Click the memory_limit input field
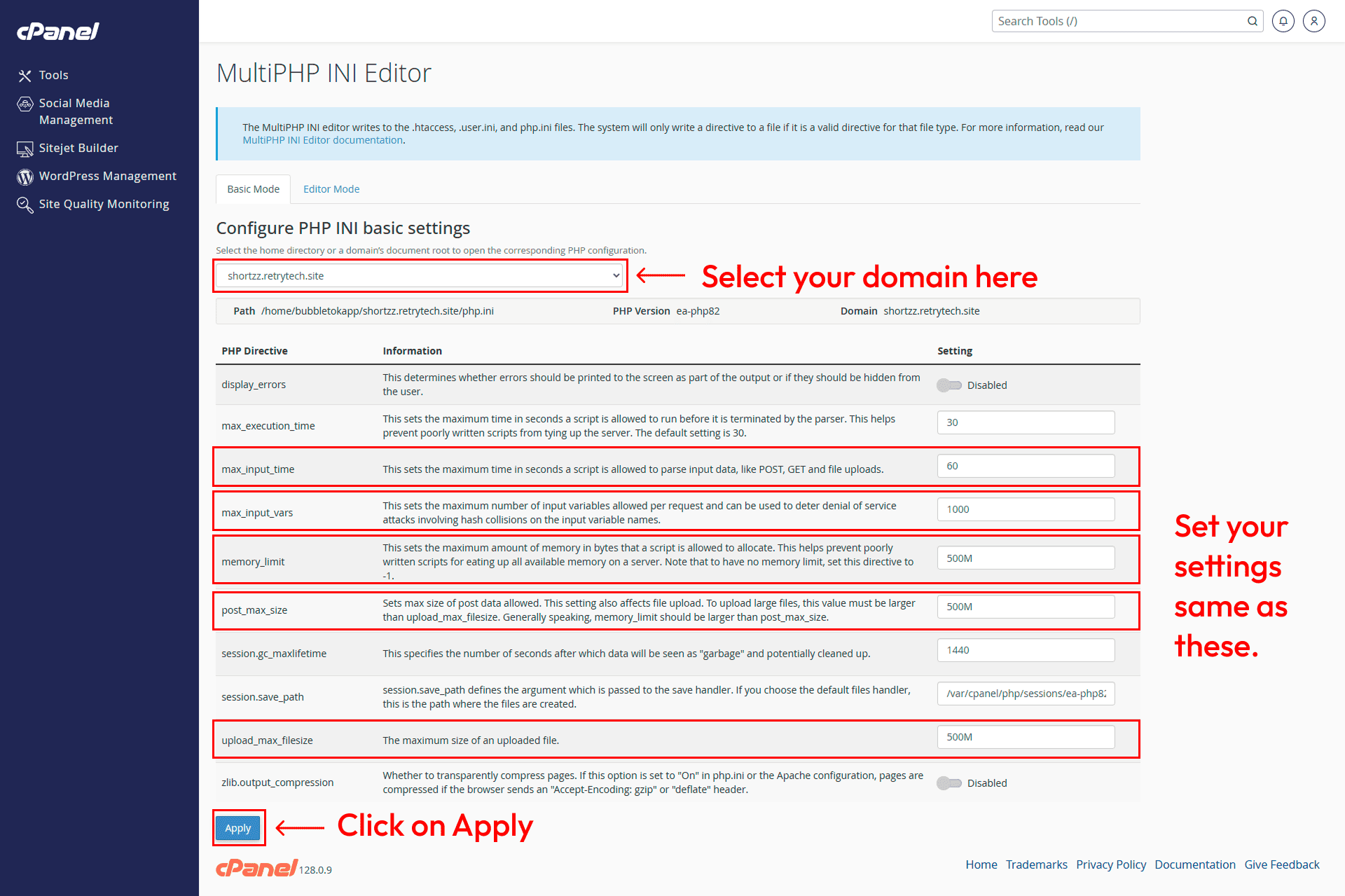 tap(1026, 558)
